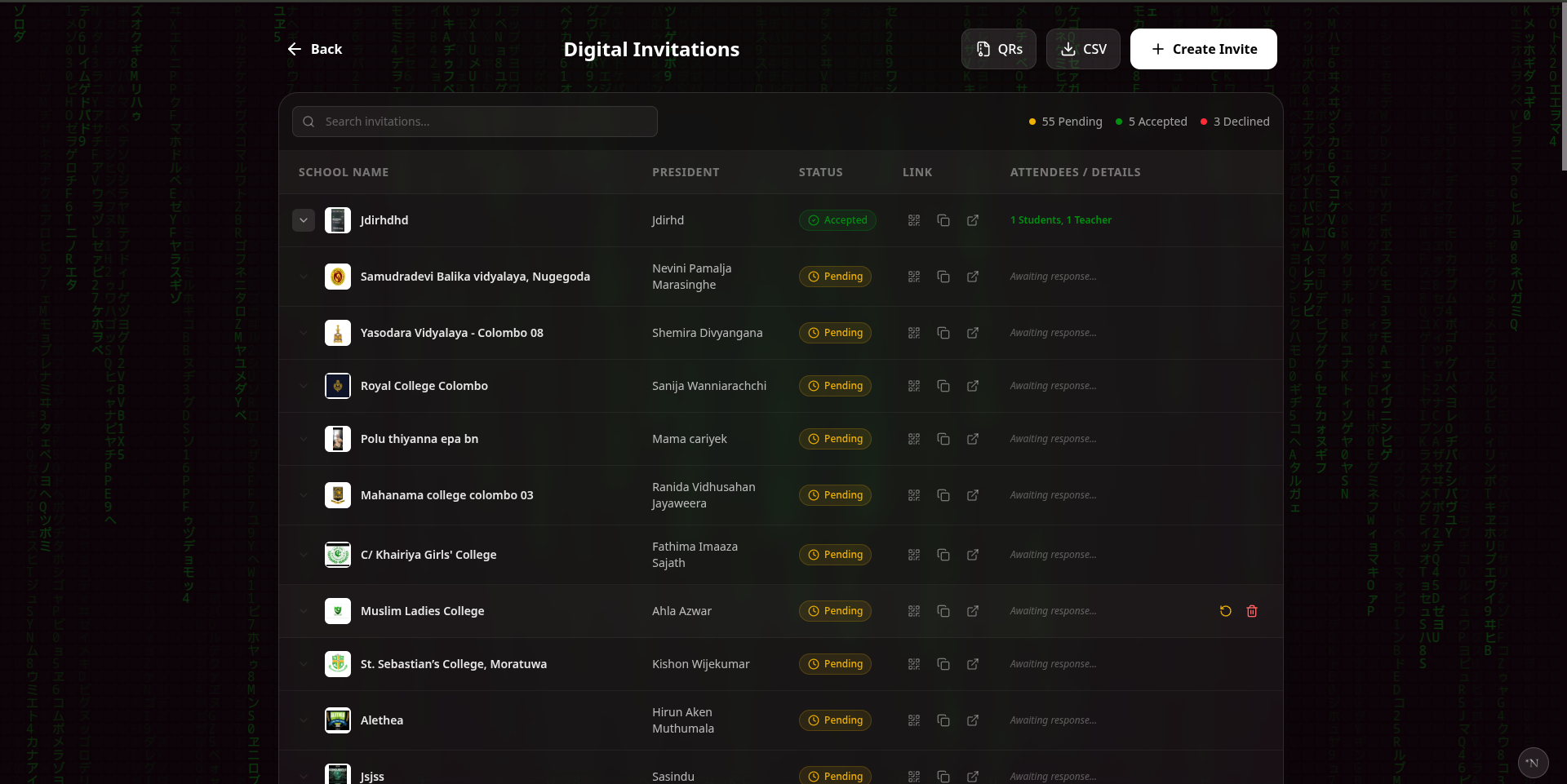Show QR code for Mahanama college row
1567x784 pixels.
pyautogui.click(x=913, y=495)
